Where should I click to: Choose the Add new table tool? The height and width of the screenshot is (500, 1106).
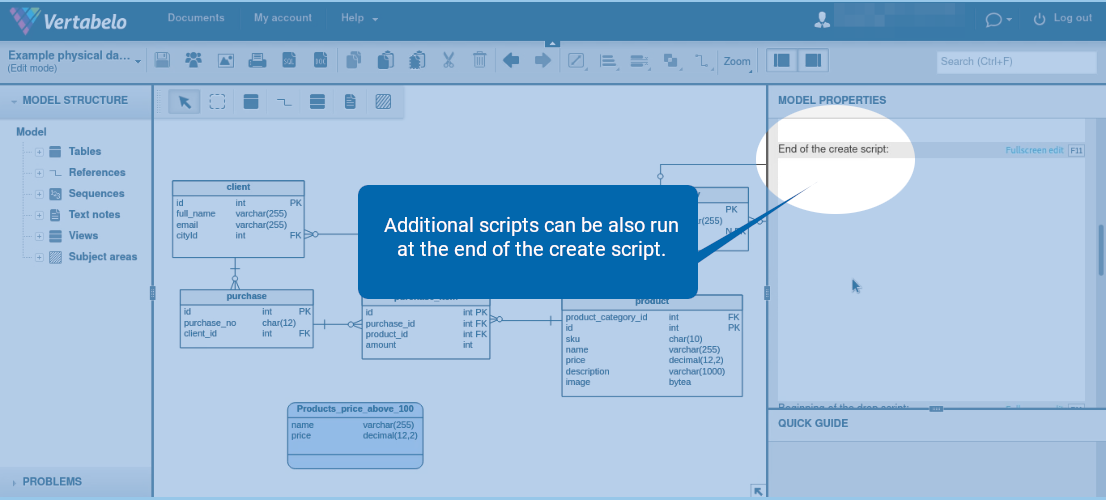250,102
